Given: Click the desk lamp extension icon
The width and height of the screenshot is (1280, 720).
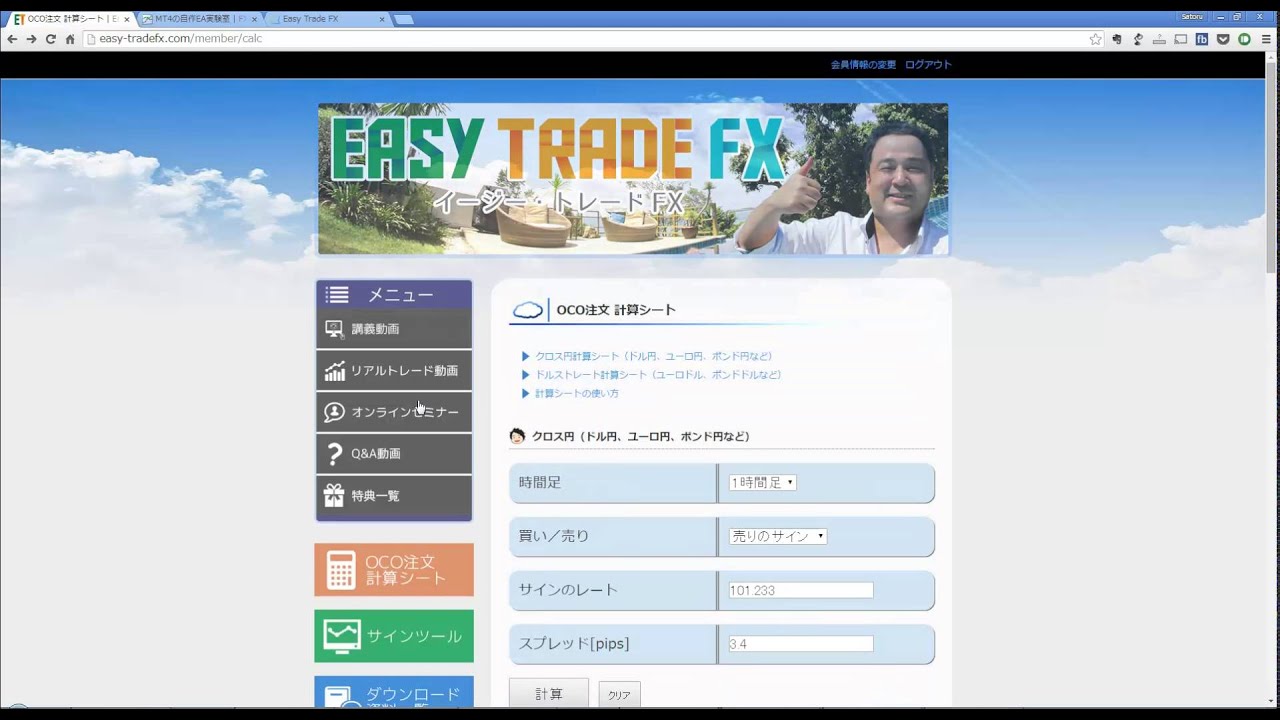Looking at the screenshot, I should click(x=1138, y=39).
